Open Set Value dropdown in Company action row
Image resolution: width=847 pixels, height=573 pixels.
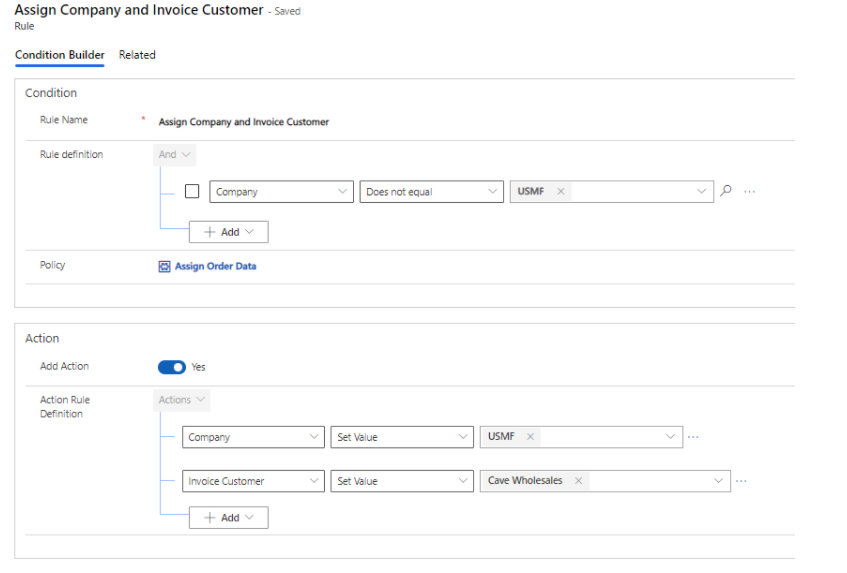(402, 437)
